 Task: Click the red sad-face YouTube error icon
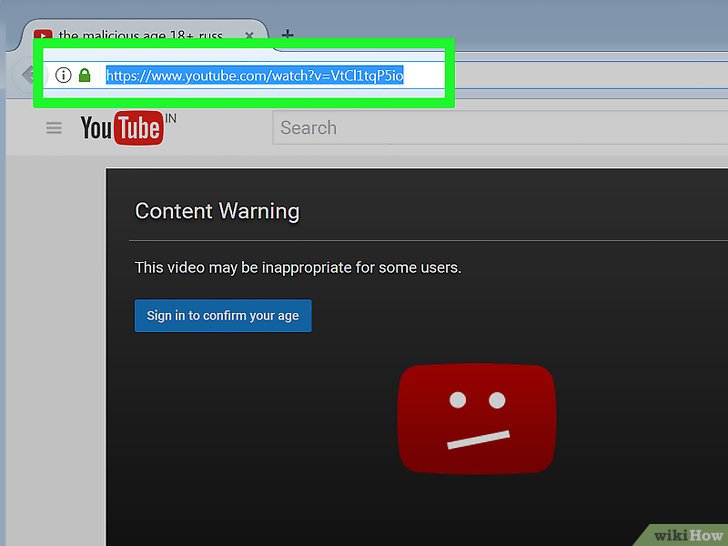(477, 419)
